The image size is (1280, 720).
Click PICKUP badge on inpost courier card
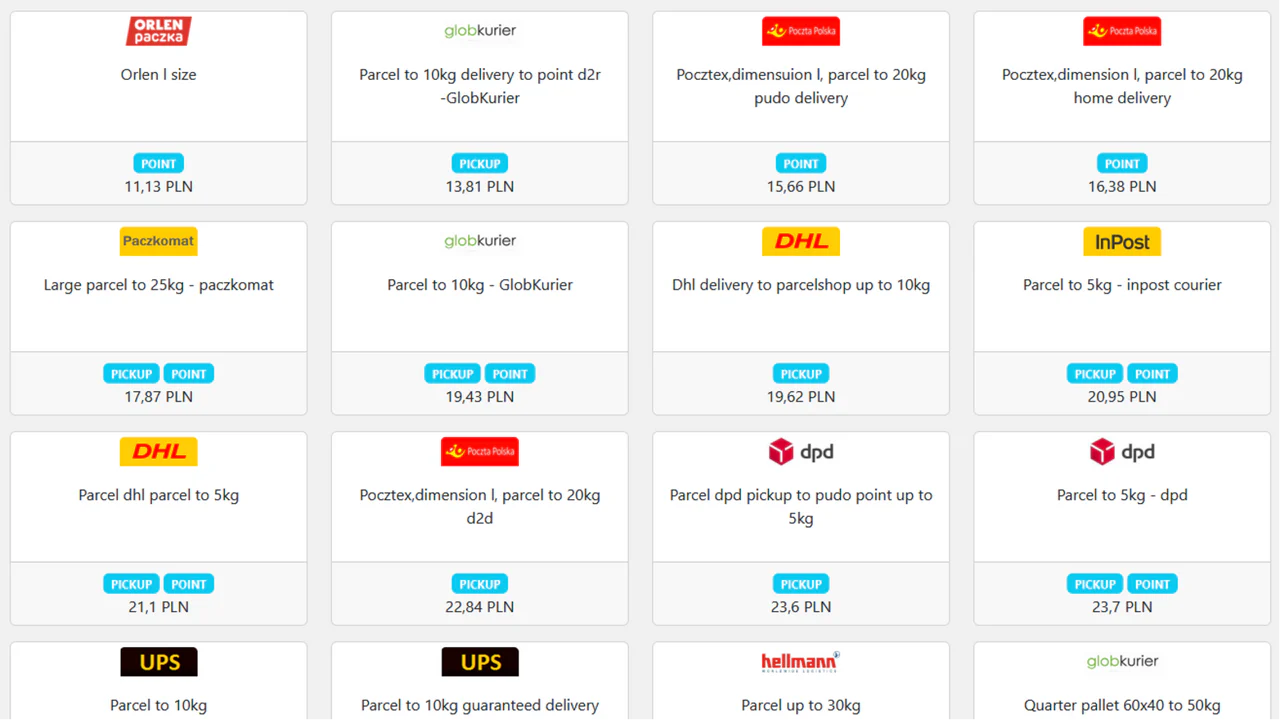click(1095, 374)
